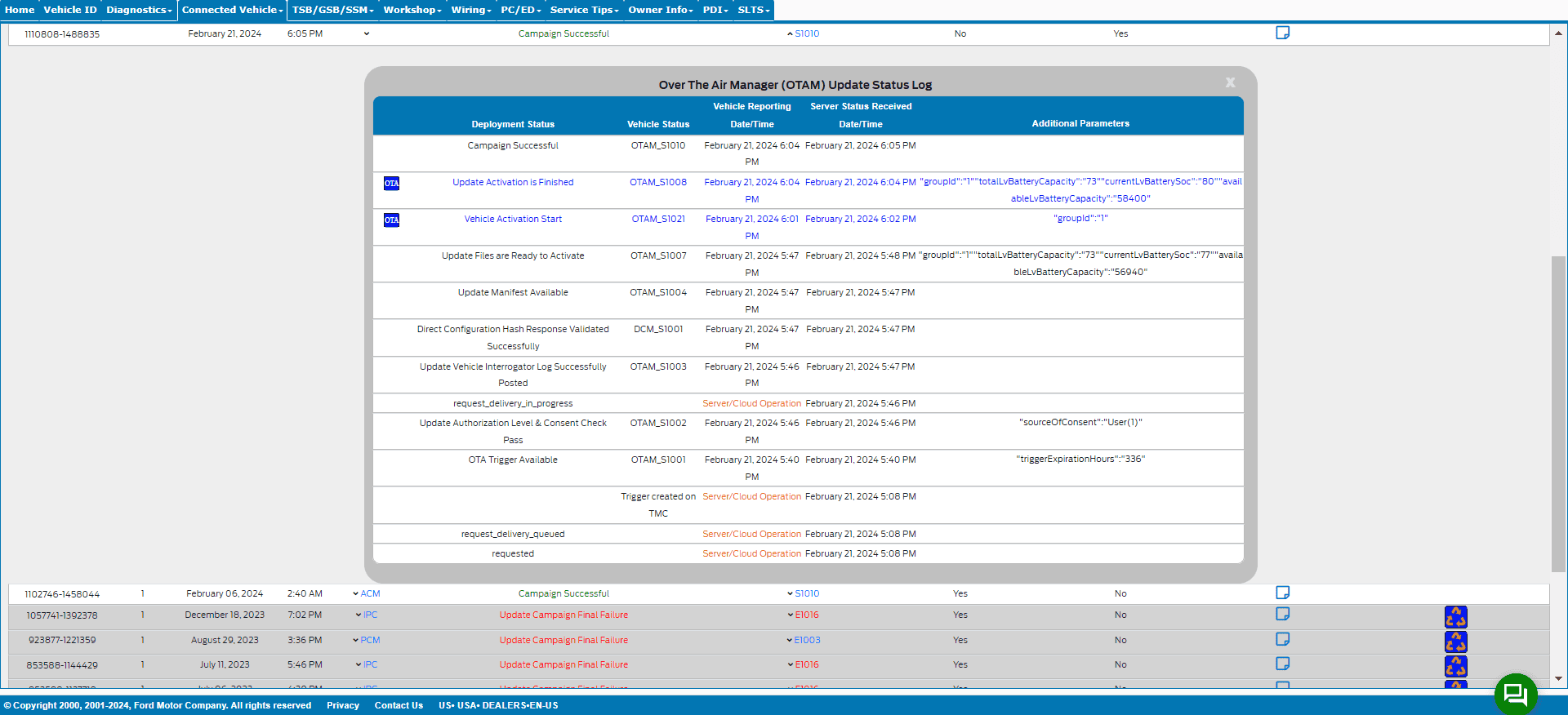Open the Service Tips menu
Screen dimensions: 1568x715
[584, 10]
